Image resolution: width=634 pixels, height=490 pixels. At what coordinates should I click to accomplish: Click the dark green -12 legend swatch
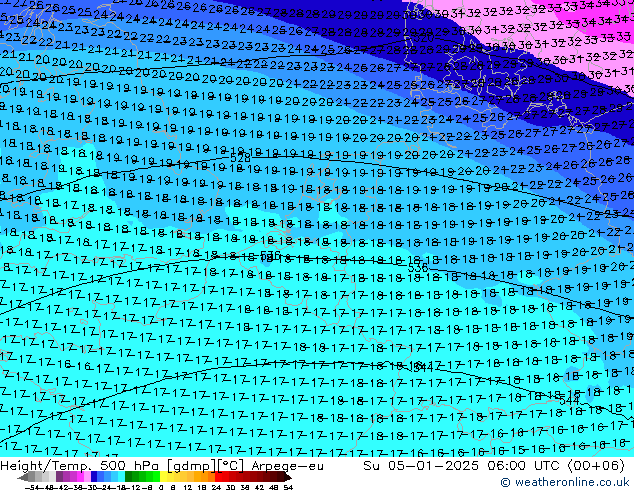coord(128,477)
